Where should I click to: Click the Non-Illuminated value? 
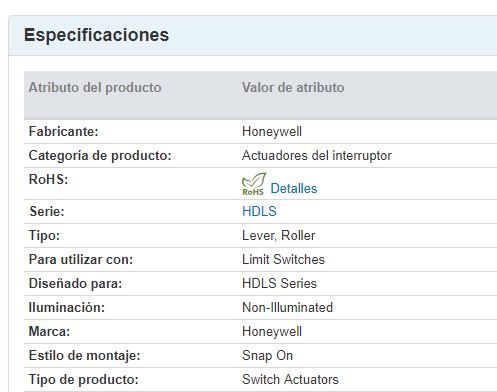(287, 307)
